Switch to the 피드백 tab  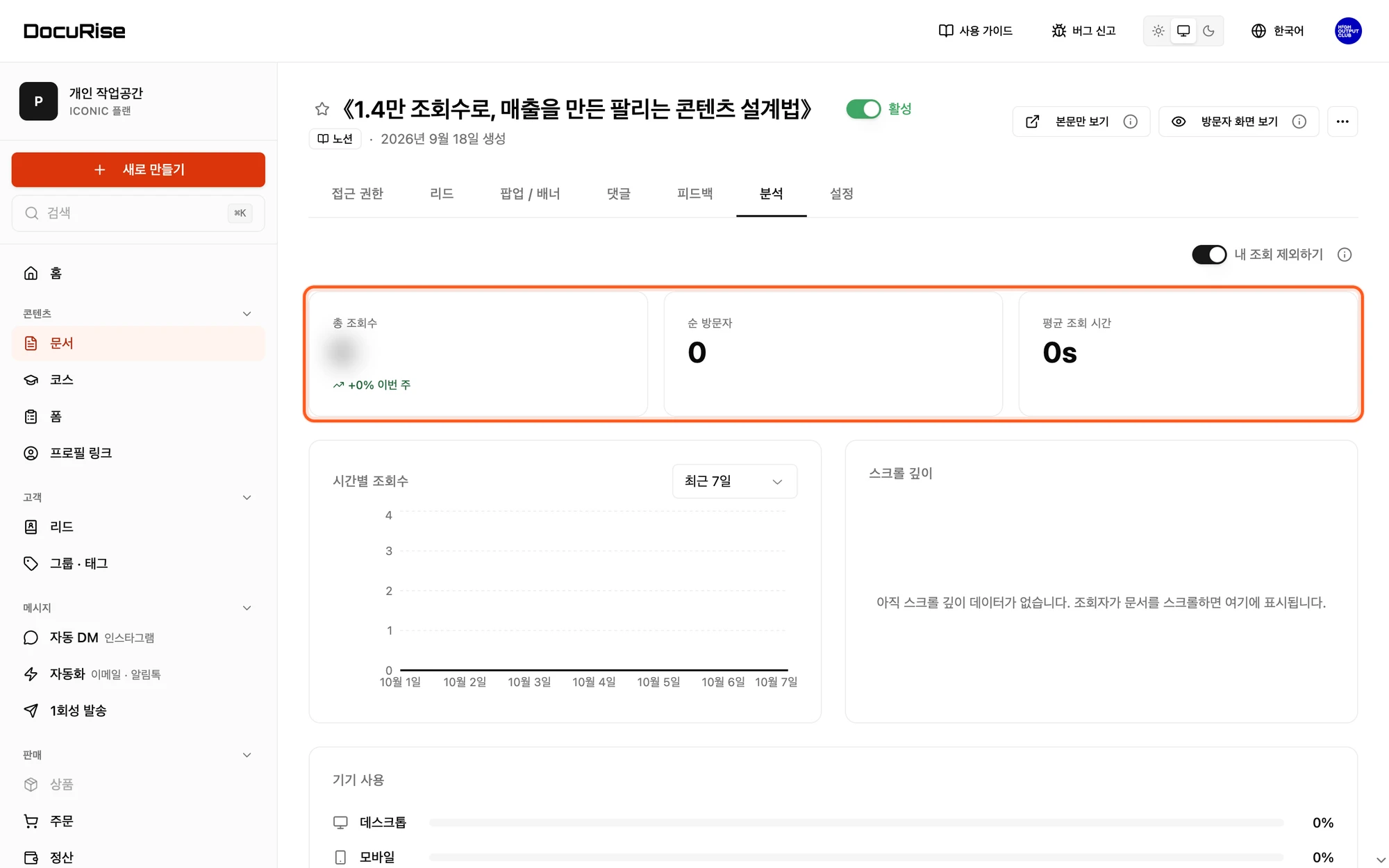coord(694,194)
